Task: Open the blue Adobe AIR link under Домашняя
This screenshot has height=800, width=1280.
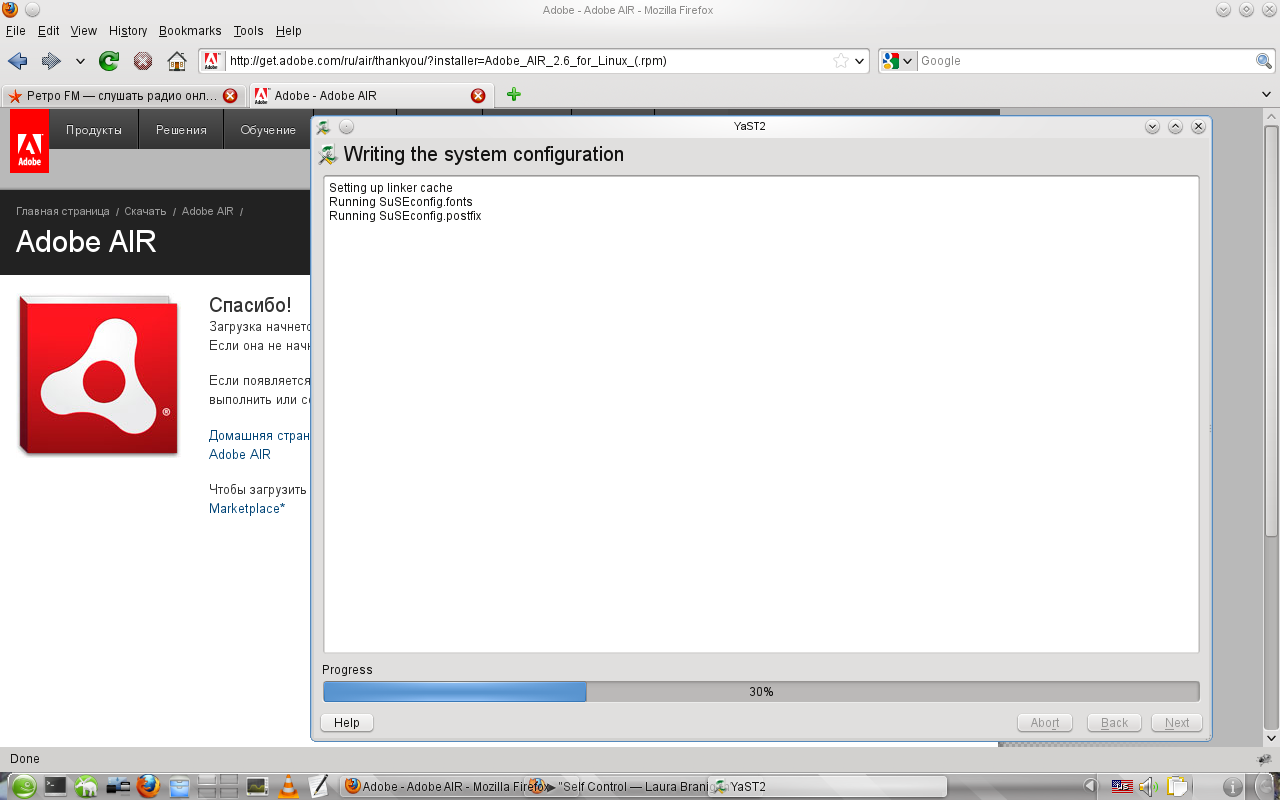Action: click(x=240, y=455)
